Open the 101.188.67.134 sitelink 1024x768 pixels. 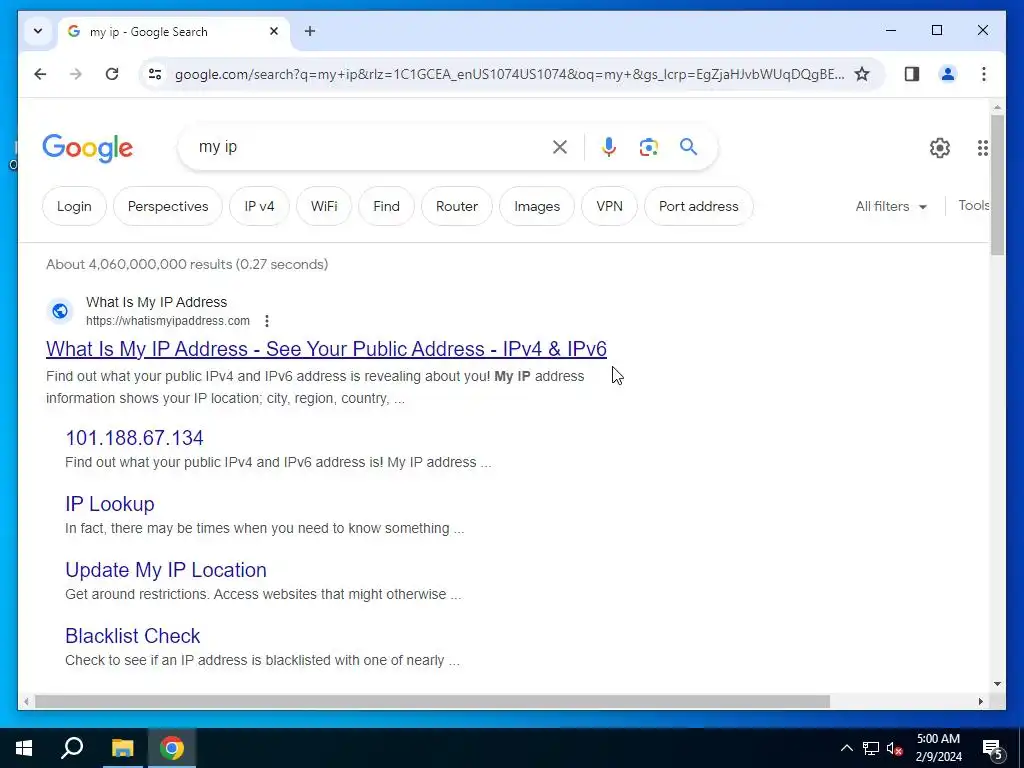click(135, 438)
